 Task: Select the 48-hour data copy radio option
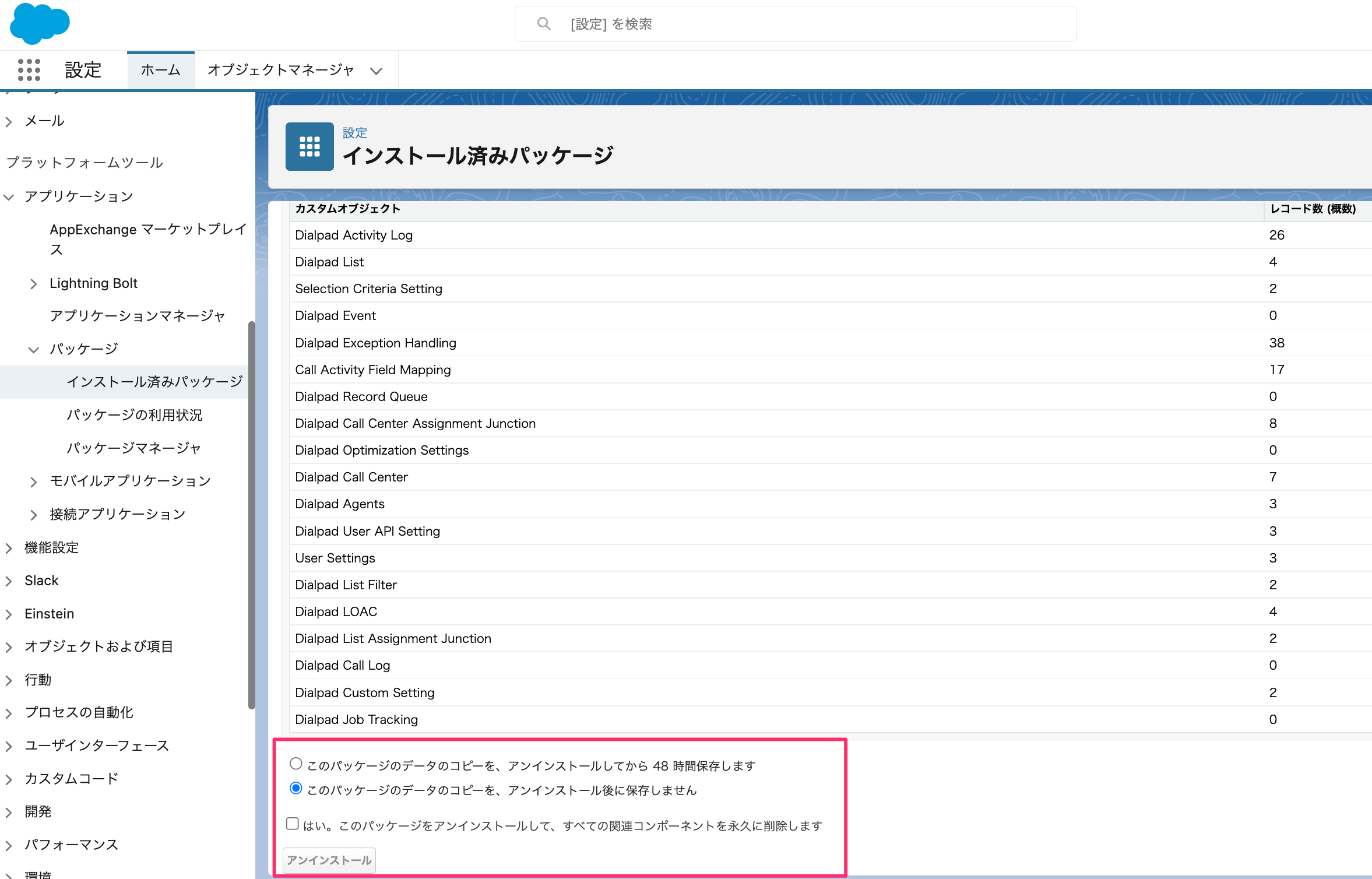[x=296, y=764]
